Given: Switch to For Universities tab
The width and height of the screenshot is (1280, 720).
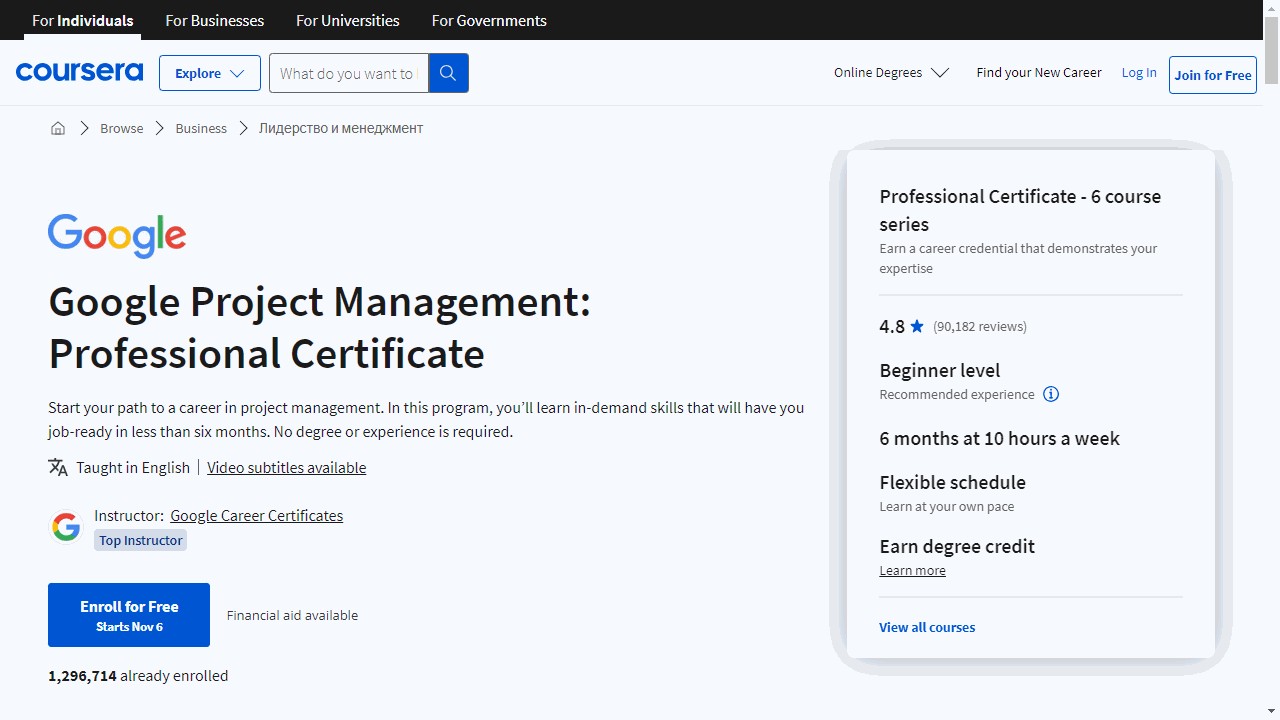Looking at the screenshot, I should coord(348,20).
